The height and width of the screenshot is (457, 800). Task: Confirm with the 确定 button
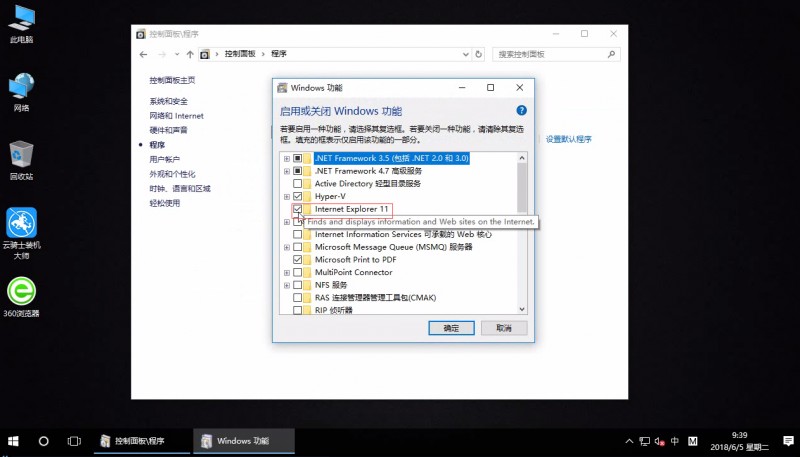pyautogui.click(x=451, y=328)
